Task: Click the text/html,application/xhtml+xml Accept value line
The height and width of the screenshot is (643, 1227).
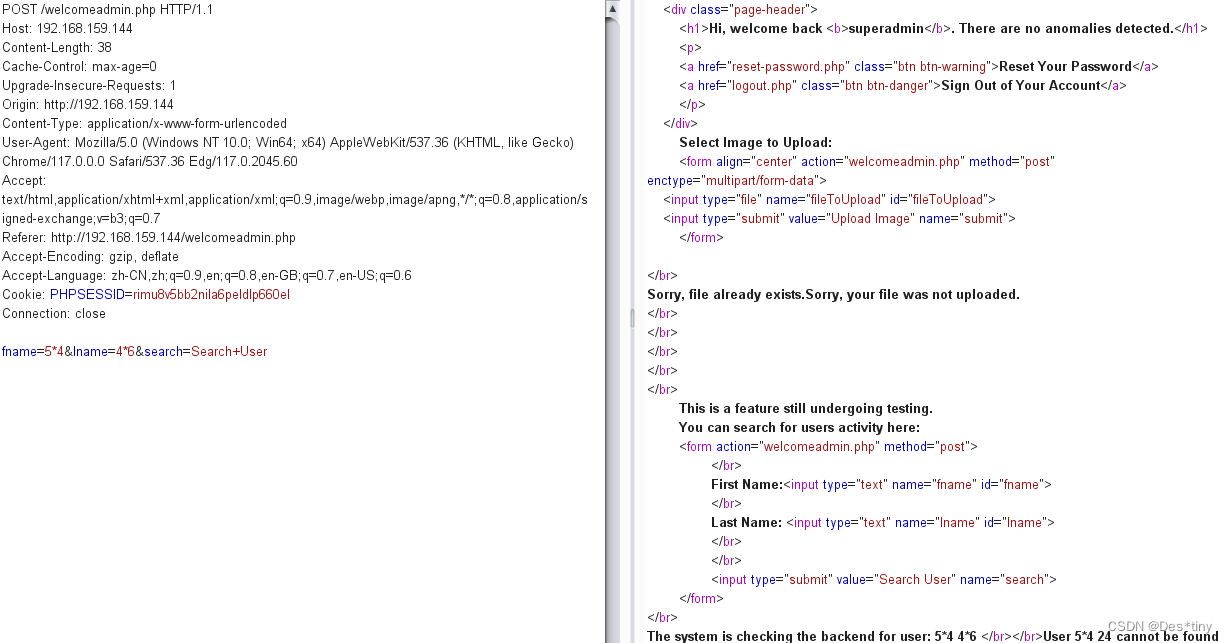Action: pos(295,200)
